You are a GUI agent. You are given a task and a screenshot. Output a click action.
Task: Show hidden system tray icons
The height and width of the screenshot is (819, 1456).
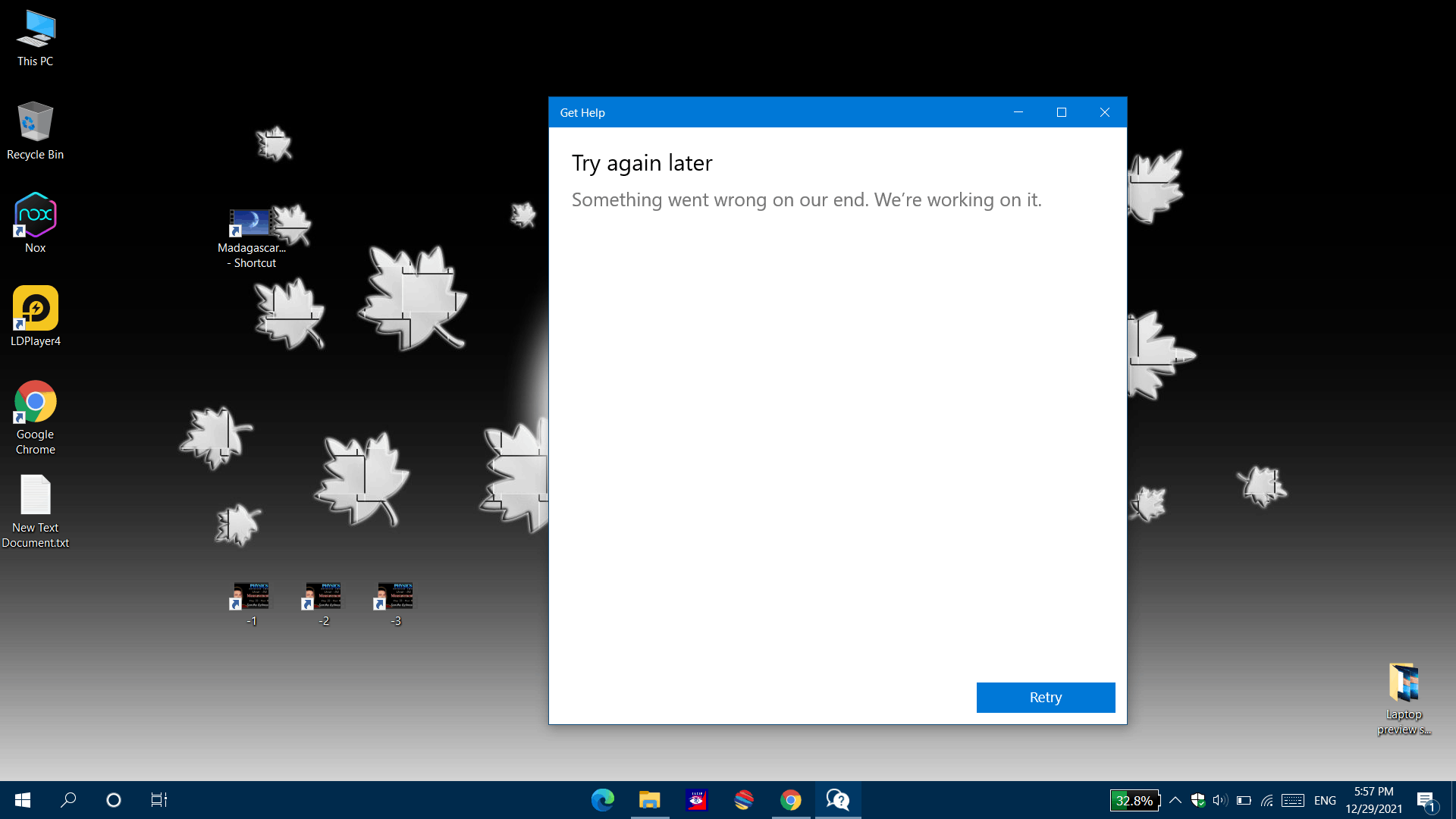pyautogui.click(x=1175, y=800)
